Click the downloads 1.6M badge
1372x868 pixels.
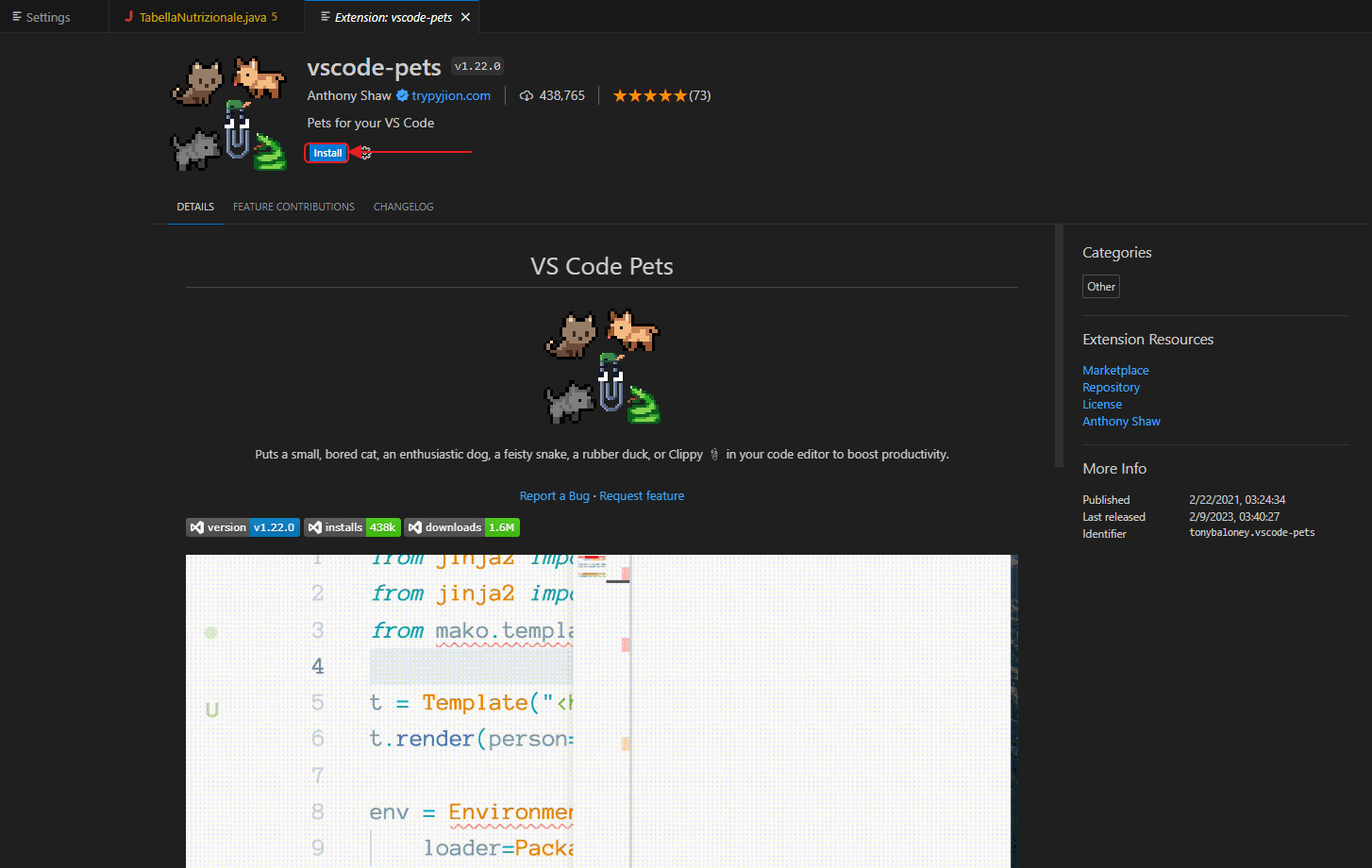coord(461,527)
